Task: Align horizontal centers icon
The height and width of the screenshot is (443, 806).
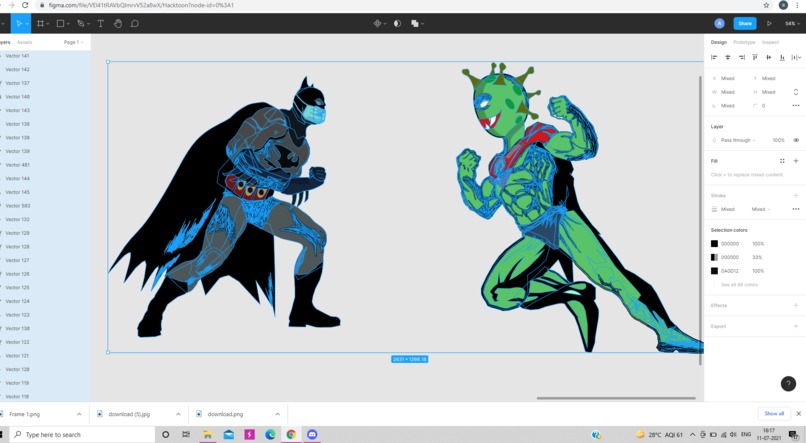Action: (x=727, y=58)
